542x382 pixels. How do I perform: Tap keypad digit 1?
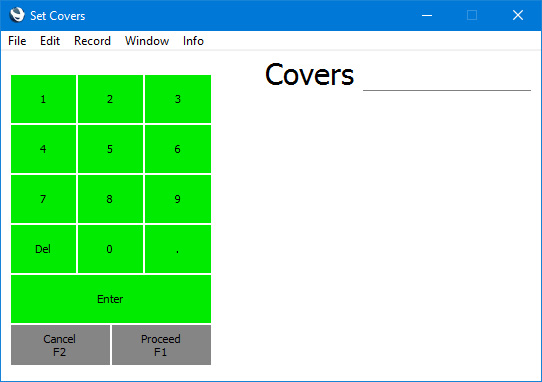[x=44, y=99]
